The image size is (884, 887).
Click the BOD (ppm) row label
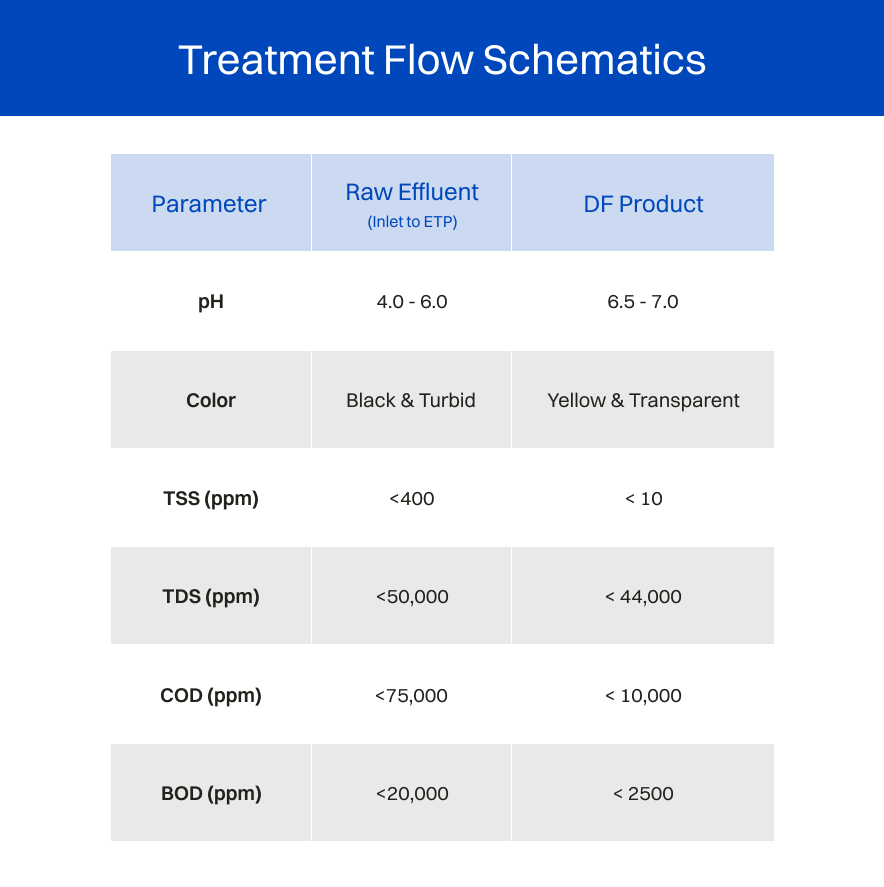point(211,793)
